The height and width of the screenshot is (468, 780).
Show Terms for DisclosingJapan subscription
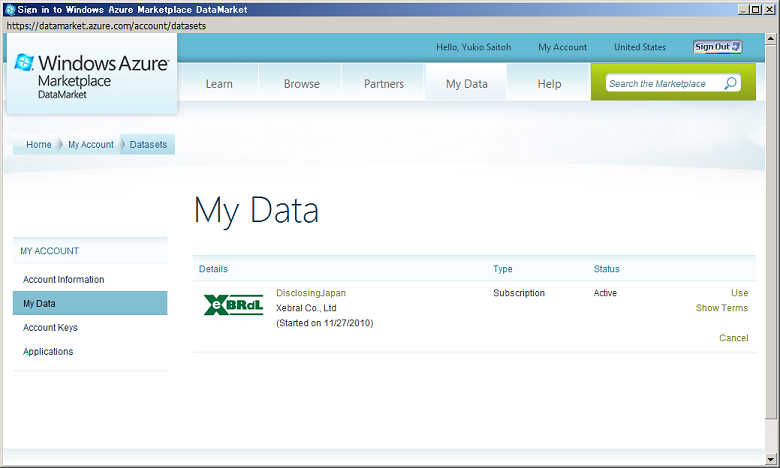(x=721, y=308)
